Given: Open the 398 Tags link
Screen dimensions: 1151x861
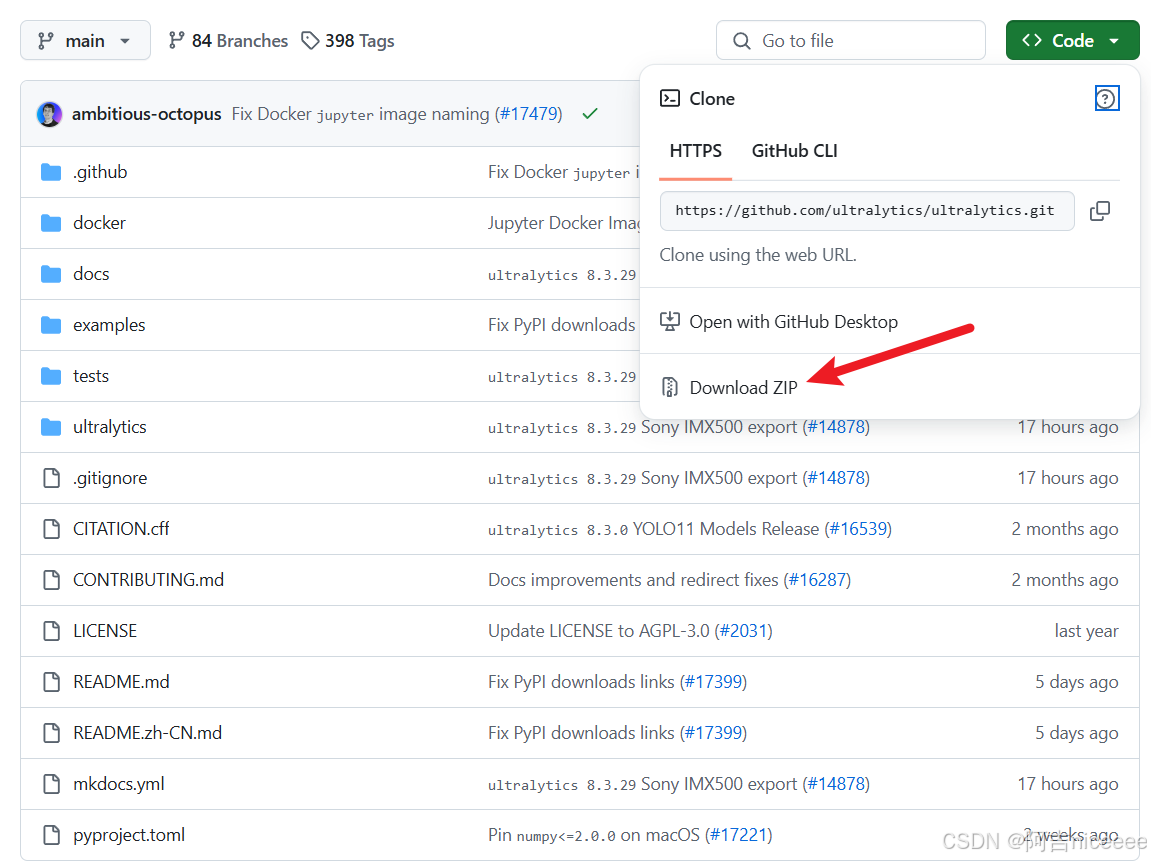Looking at the screenshot, I should pyautogui.click(x=348, y=40).
